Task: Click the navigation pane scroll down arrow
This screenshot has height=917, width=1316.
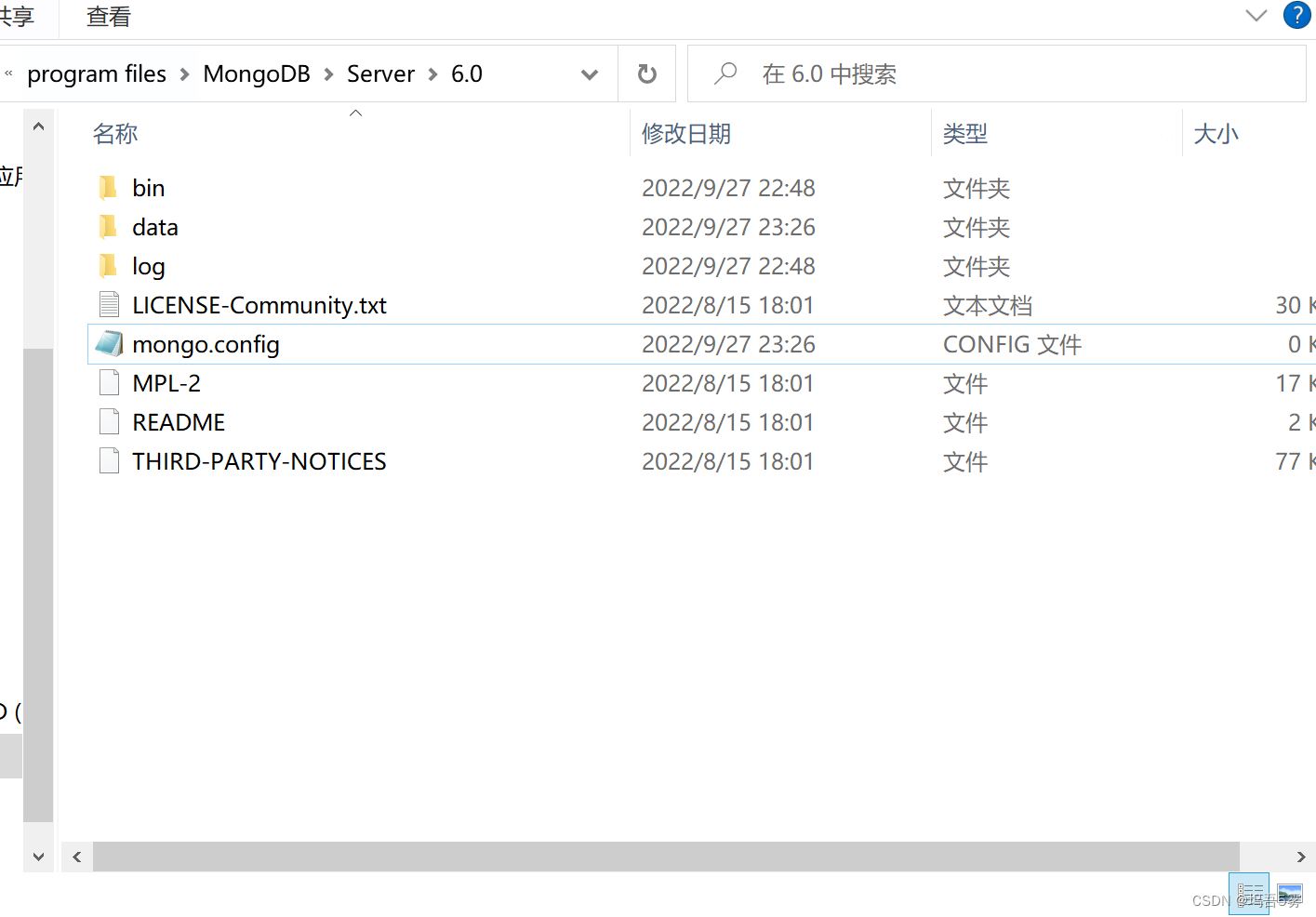Action: [x=38, y=857]
